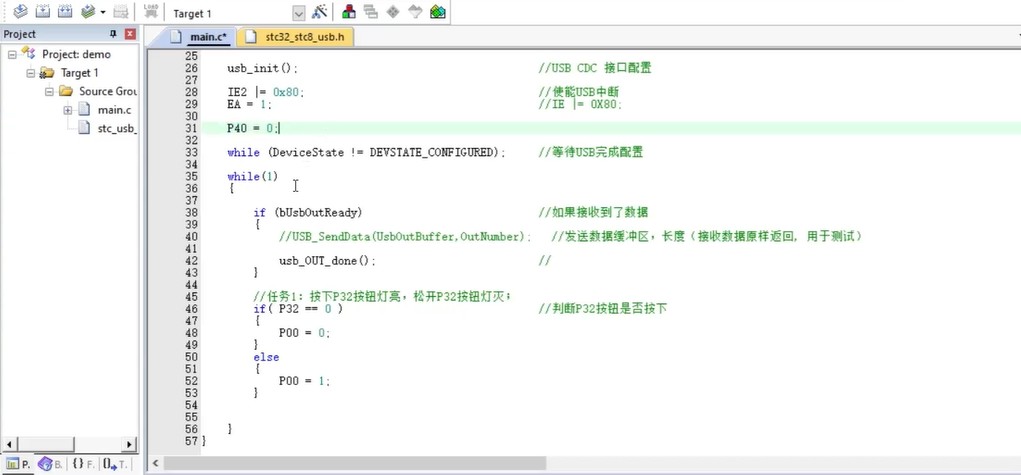Click line number 57 in the gutter

(191, 441)
